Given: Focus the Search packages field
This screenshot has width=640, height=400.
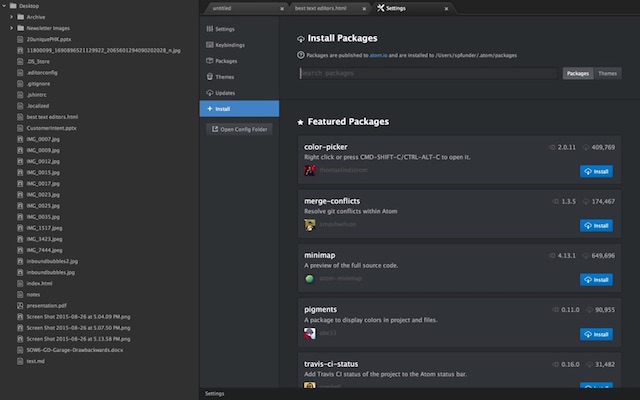Looking at the screenshot, I should (x=428, y=73).
